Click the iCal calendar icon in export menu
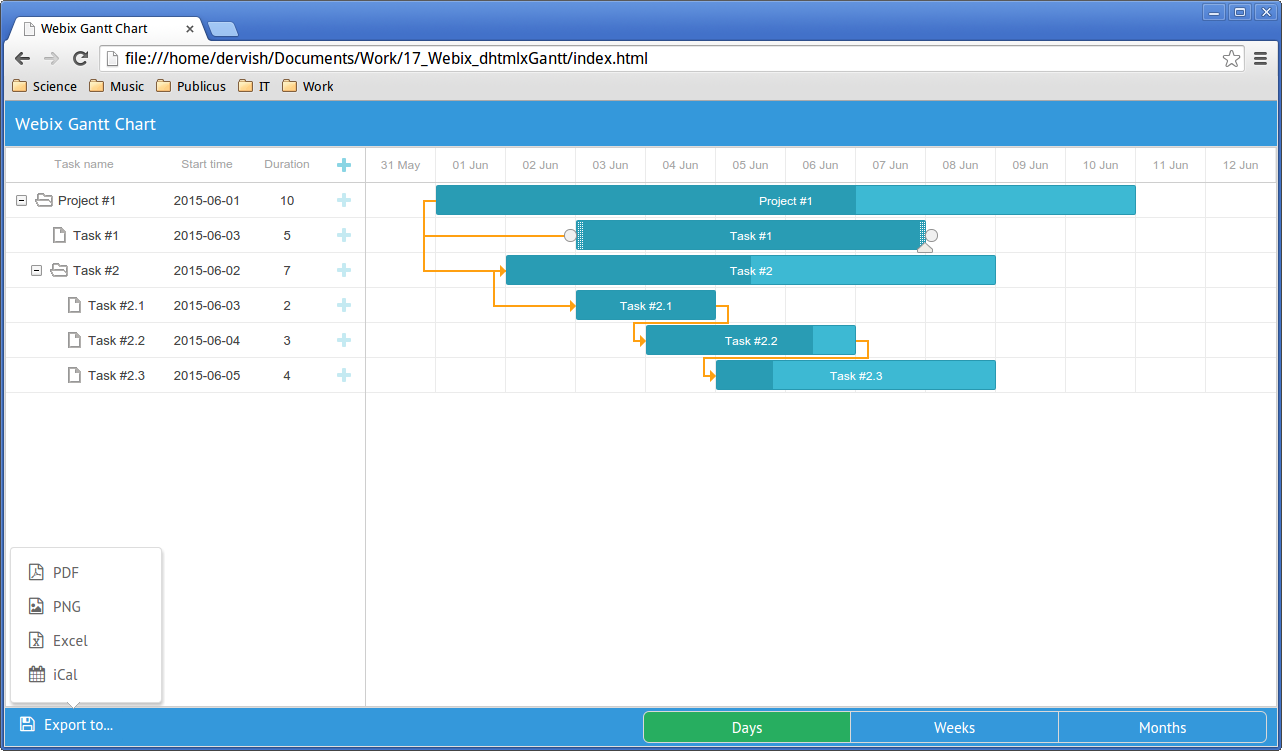Screen dimensions: 1282x751 (36, 674)
